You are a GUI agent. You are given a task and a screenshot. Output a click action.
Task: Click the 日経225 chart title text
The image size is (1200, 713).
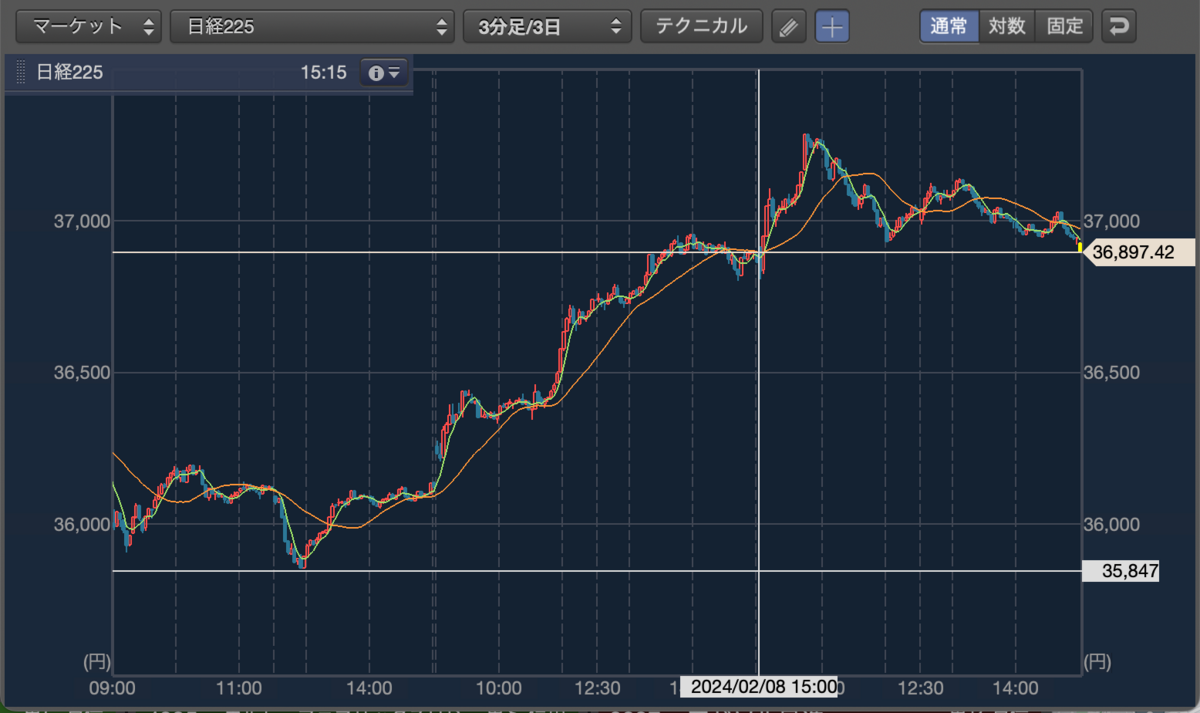click(x=70, y=73)
